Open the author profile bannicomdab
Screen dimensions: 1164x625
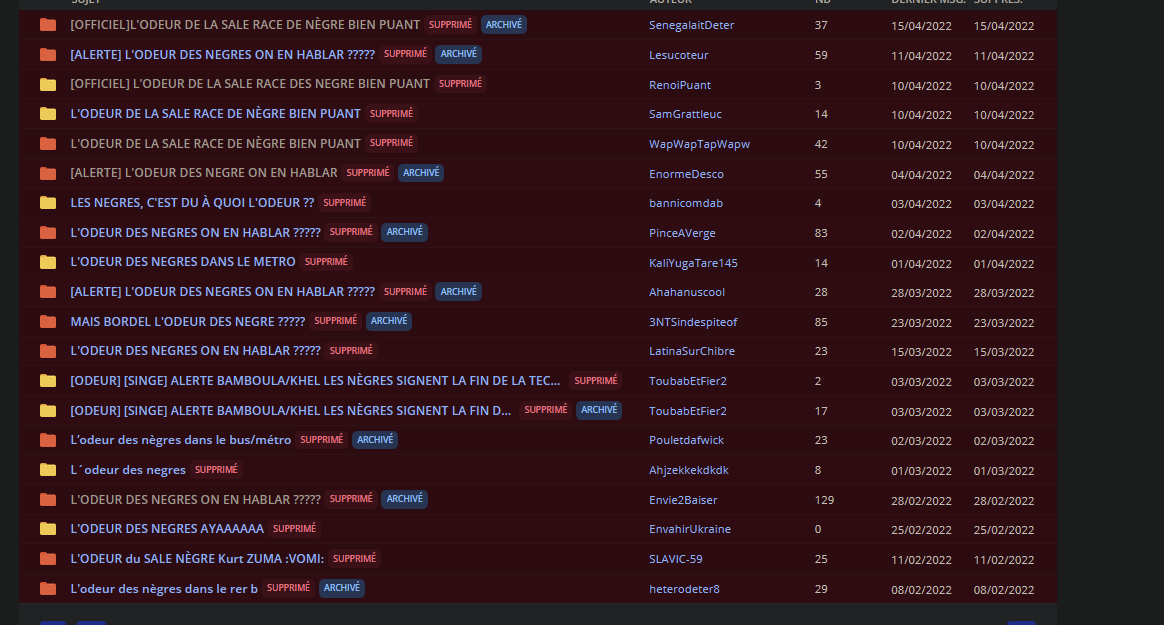(x=686, y=203)
